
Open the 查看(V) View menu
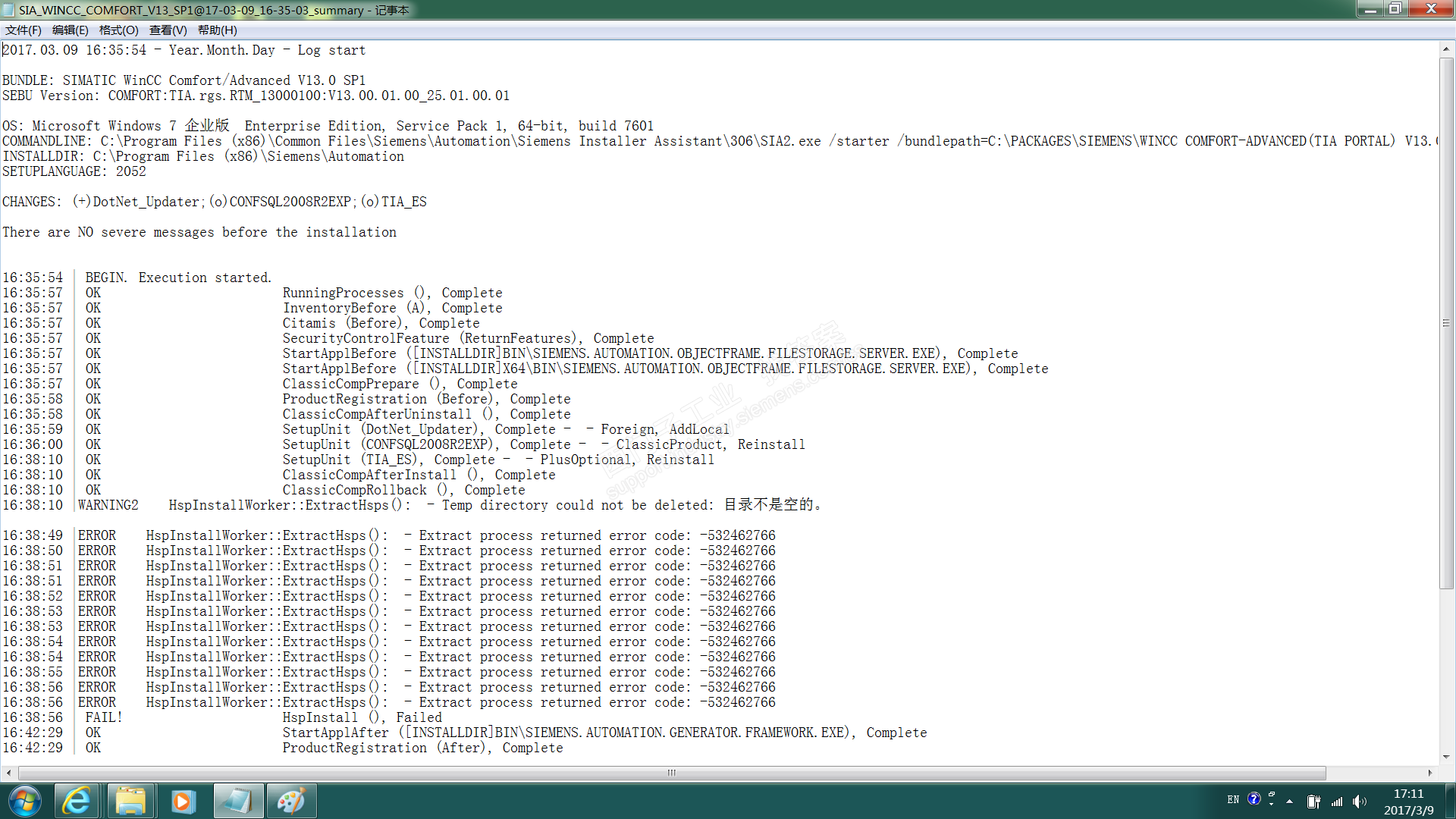click(x=168, y=30)
